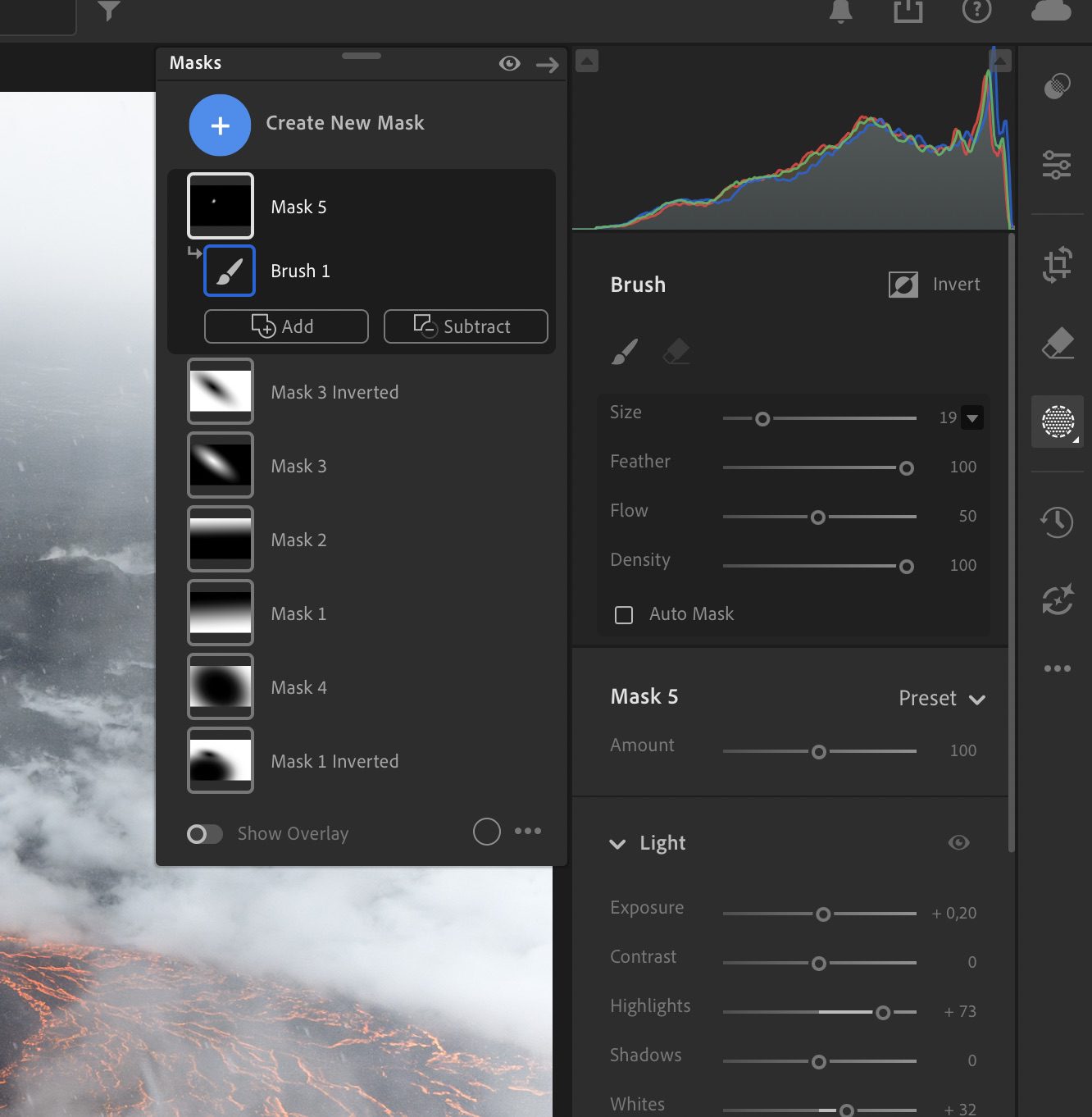Enable the Auto Mask checkbox
This screenshot has height=1117, width=1092.
(x=624, y=615)
